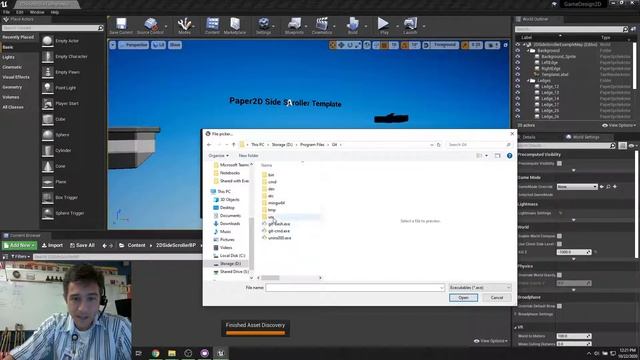Select the Cone shape icon
This screenshot has height=360, width=640.
tap(48, 166)
